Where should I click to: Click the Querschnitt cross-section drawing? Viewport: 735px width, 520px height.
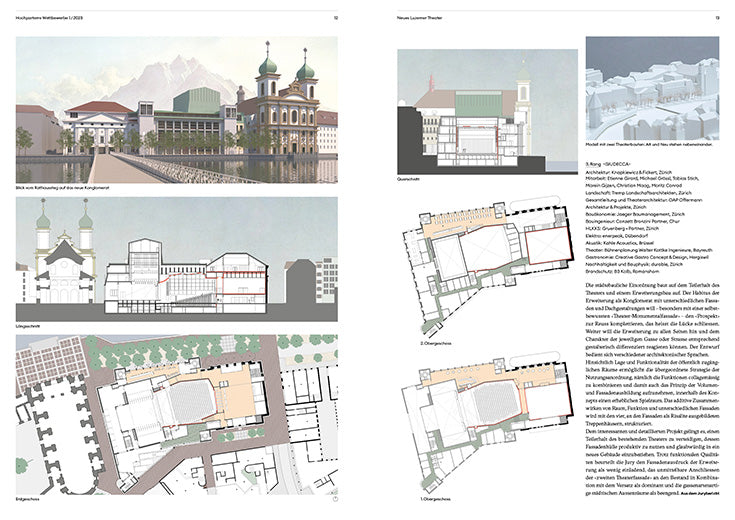pos(488,112)
